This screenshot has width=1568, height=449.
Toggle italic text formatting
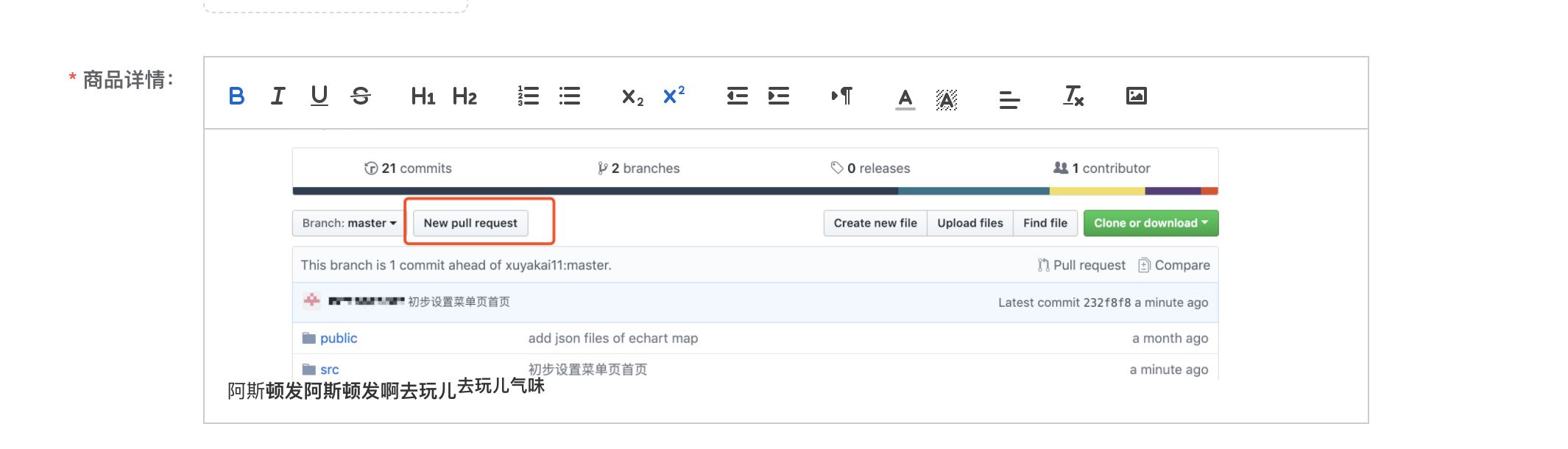(x=278, y=96)
